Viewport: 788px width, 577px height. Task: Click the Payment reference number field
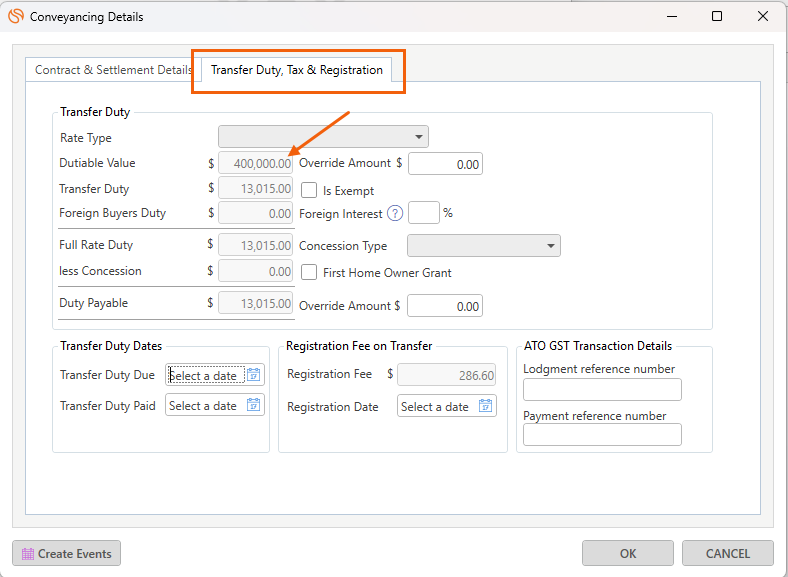[602, 434]
